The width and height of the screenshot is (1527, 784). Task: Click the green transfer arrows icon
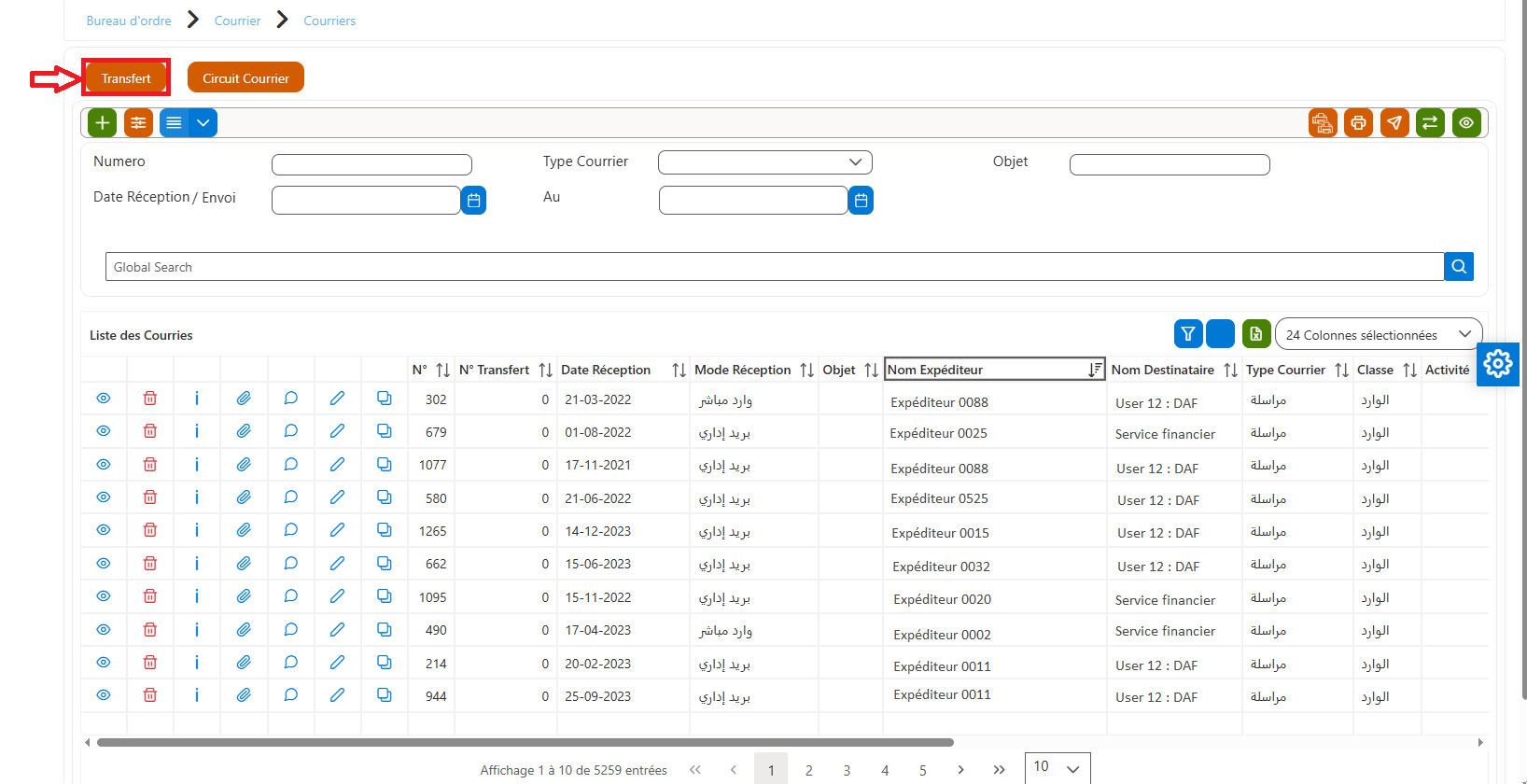pos(1430,123)
